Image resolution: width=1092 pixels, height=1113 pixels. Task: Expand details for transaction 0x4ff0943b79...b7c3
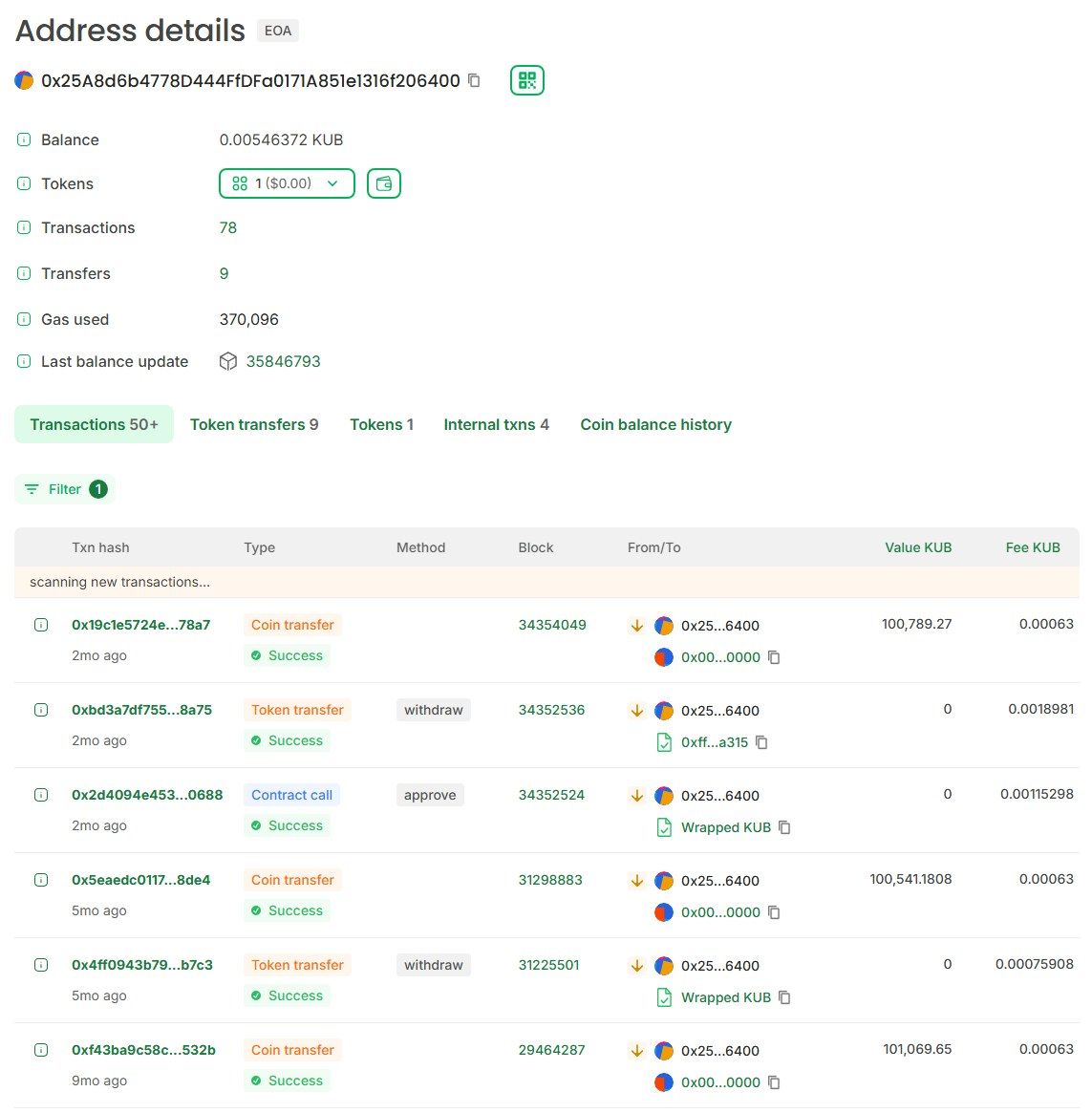pos(41,965)
